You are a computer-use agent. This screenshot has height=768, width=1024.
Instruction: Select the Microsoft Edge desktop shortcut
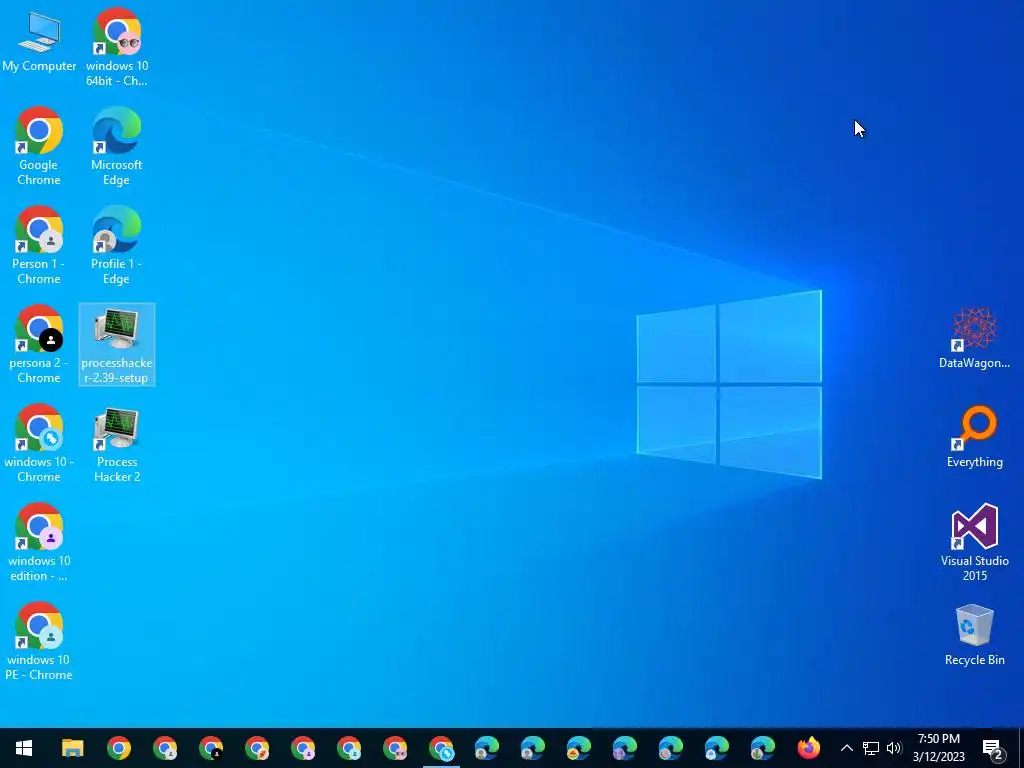(116, 146)
